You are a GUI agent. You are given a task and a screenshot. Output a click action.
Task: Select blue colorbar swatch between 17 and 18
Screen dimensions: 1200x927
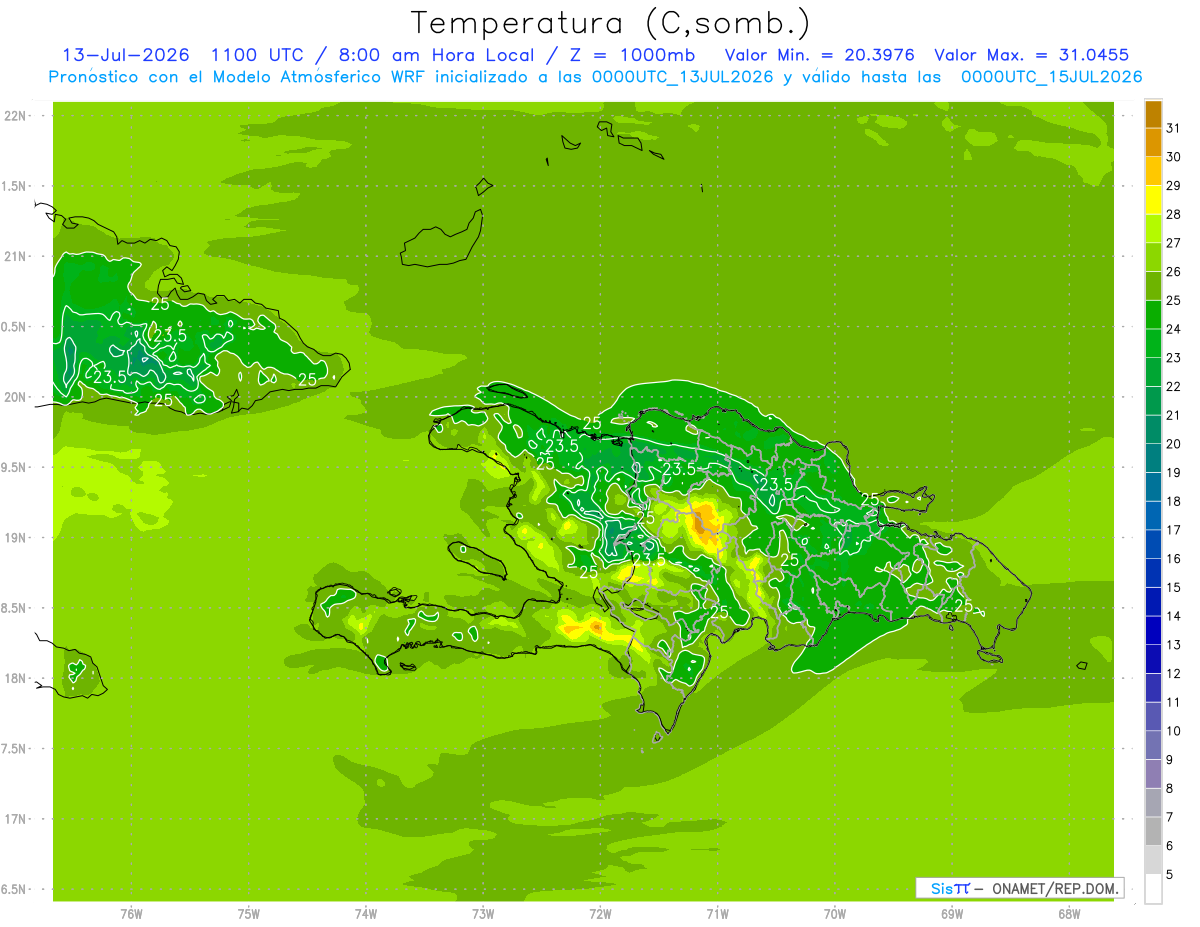tap(1153, 515)
